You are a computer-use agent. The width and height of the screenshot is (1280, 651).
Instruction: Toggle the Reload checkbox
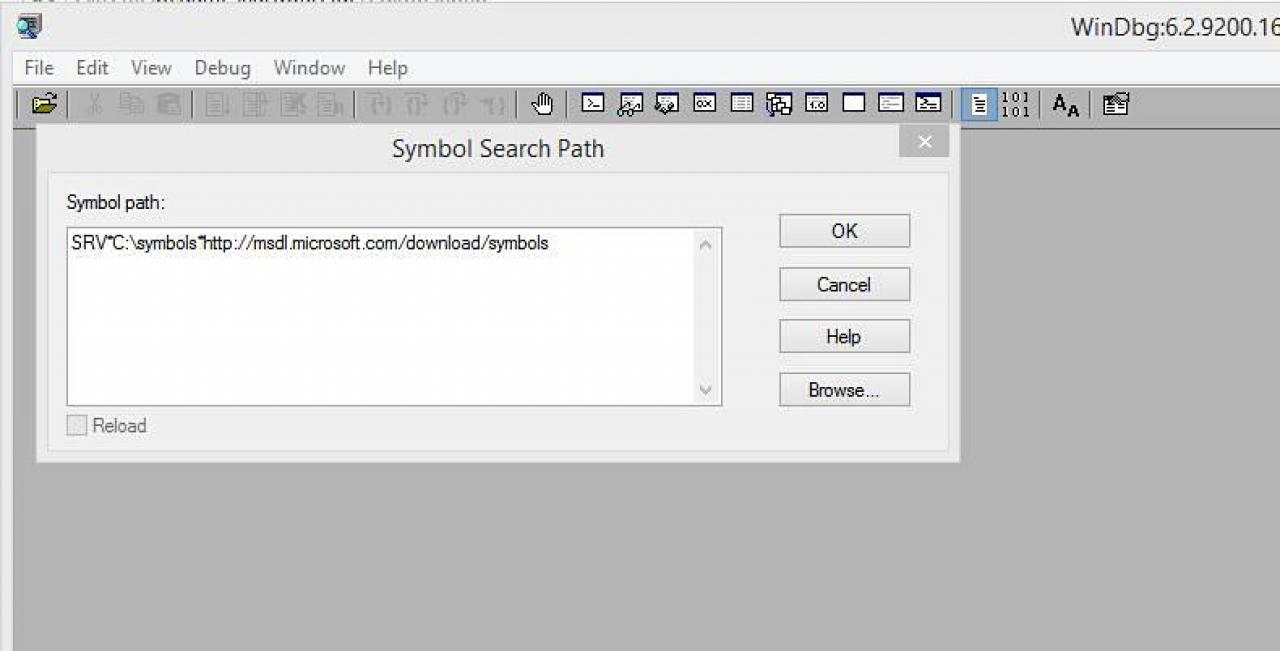tap(77, 426)
